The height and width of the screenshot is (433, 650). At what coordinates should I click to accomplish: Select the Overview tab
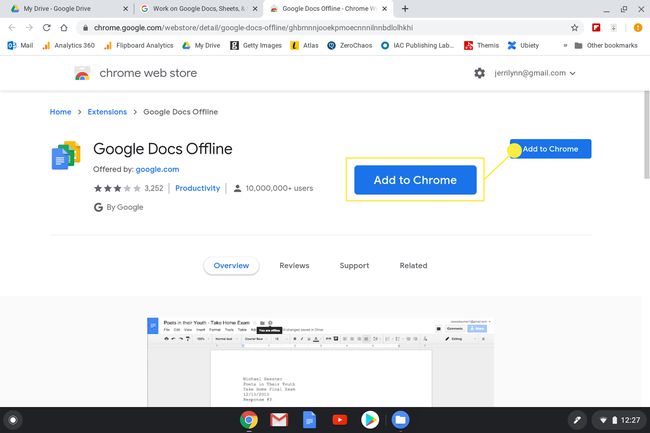coord(231,266)
